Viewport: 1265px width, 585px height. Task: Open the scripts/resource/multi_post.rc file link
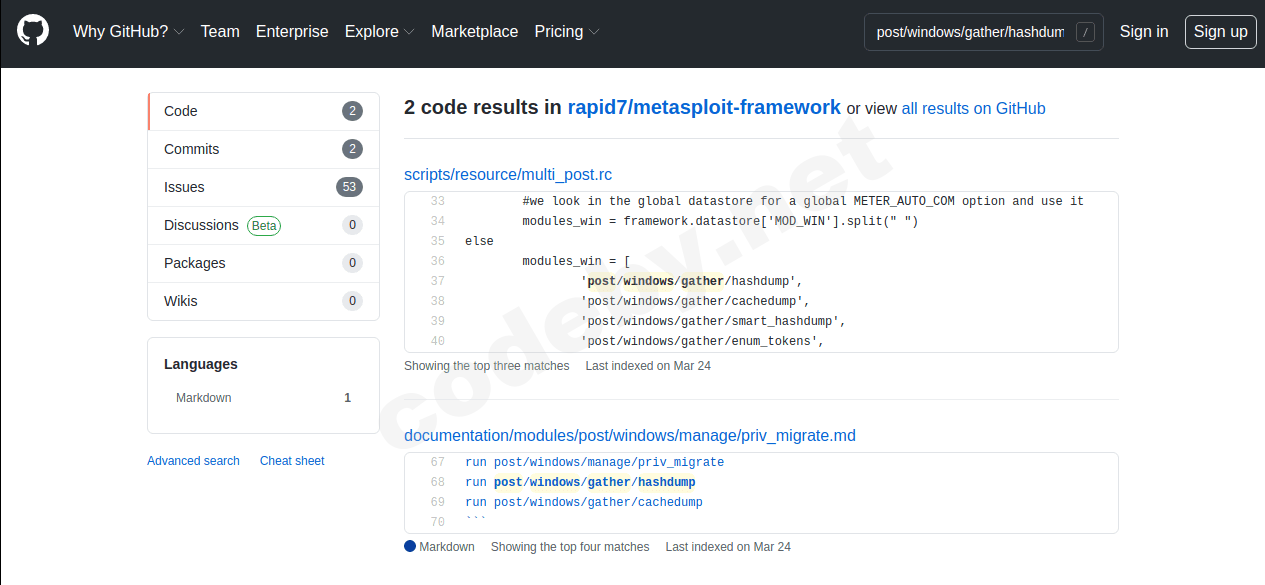point(508,174)
